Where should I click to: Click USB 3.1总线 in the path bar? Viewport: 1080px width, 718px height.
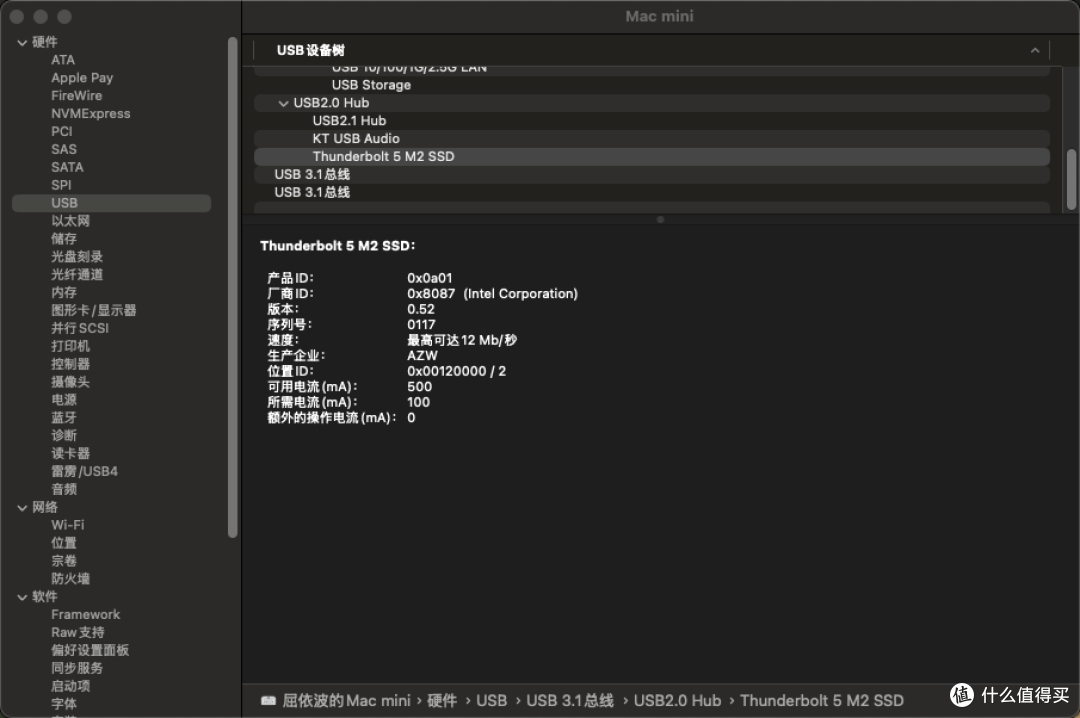570,701
